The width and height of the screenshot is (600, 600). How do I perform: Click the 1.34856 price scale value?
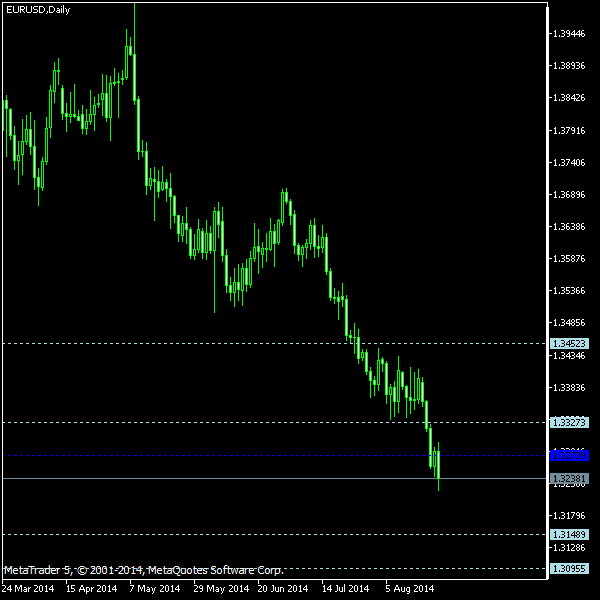coord(569,323)
